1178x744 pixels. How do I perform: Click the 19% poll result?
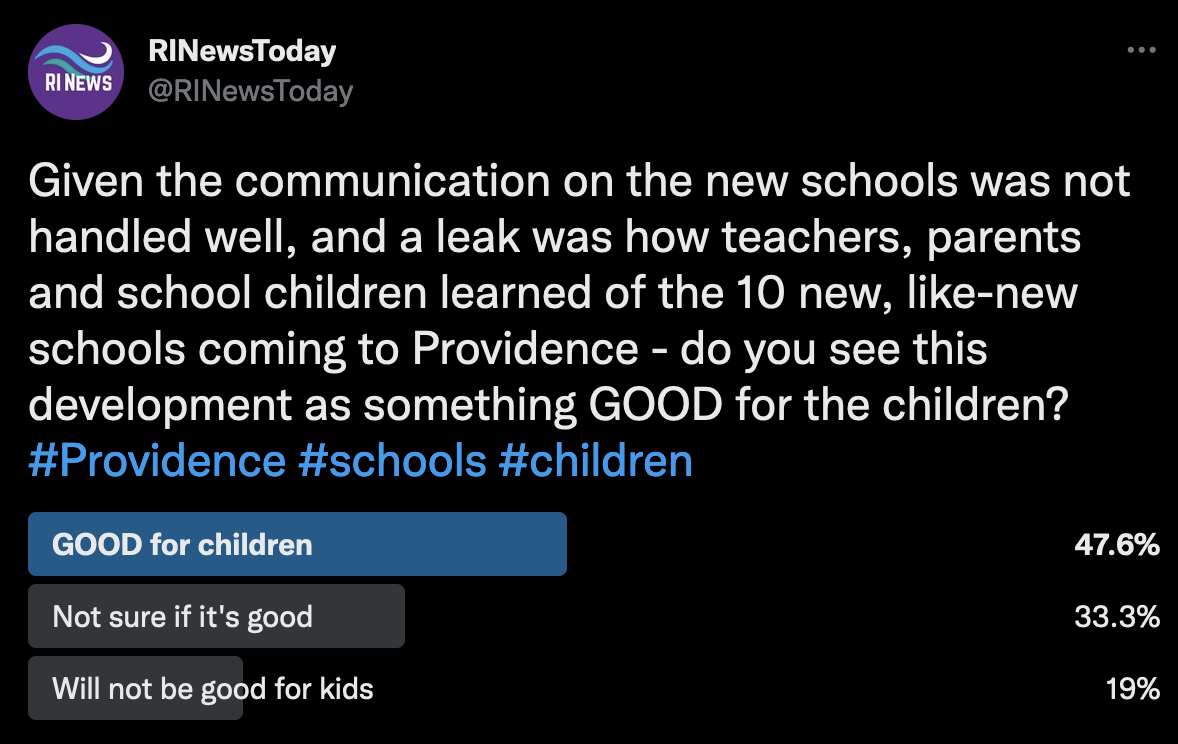click(x=1132, y=689)
